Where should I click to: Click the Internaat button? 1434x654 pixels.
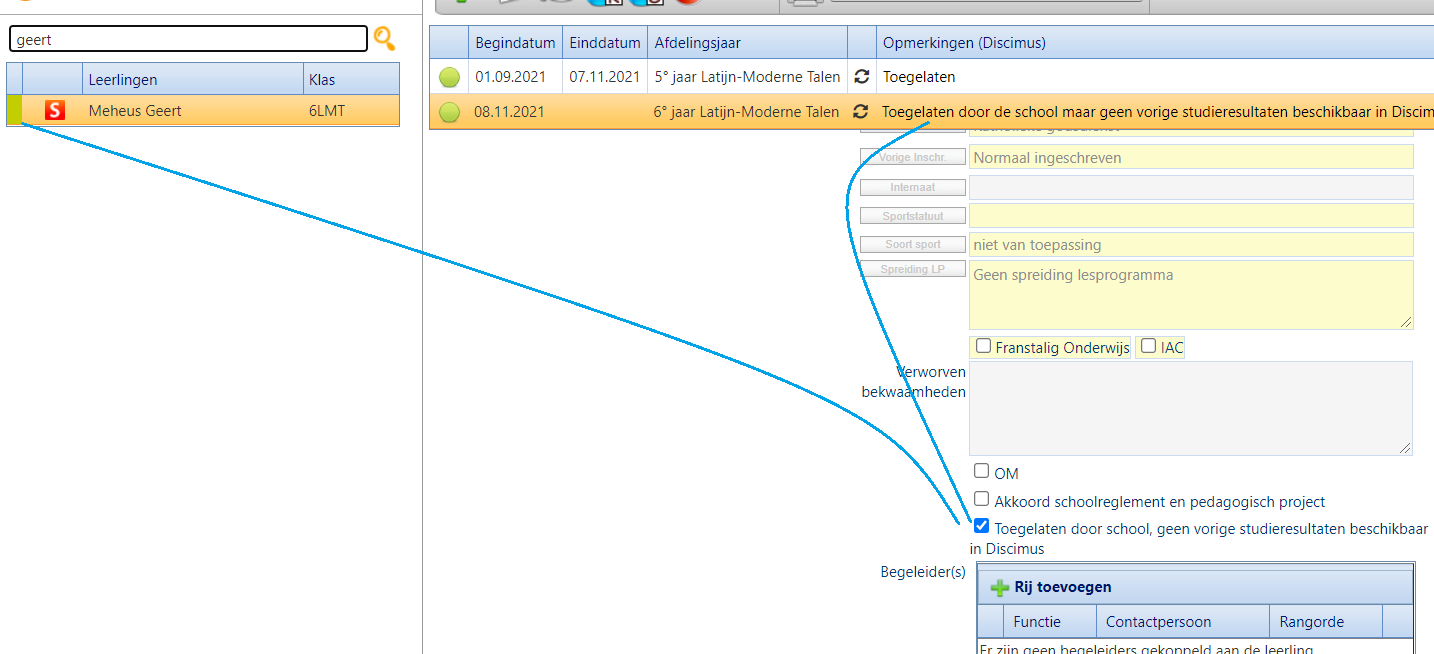point(912,187)
